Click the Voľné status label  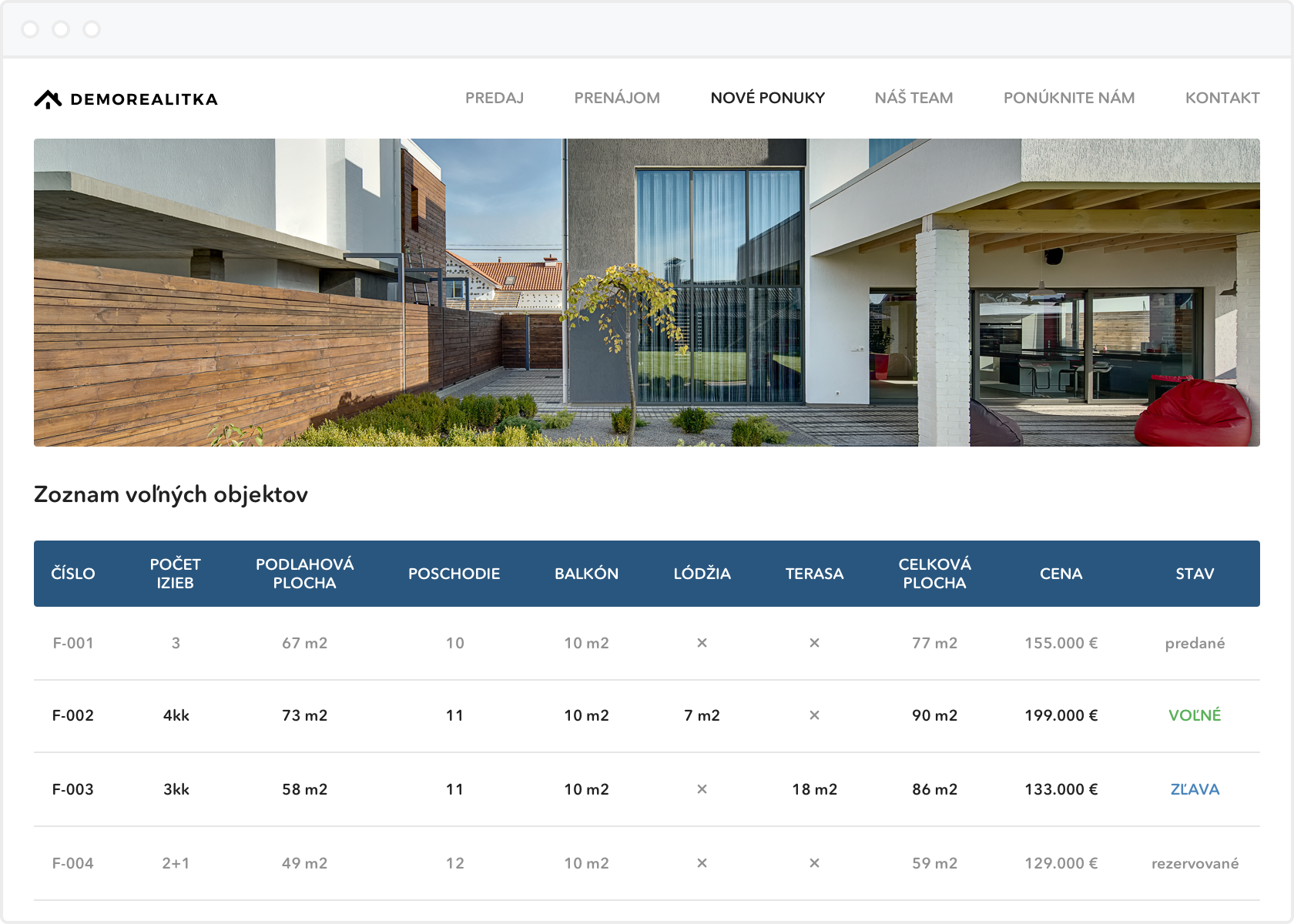pos(1195,715)
